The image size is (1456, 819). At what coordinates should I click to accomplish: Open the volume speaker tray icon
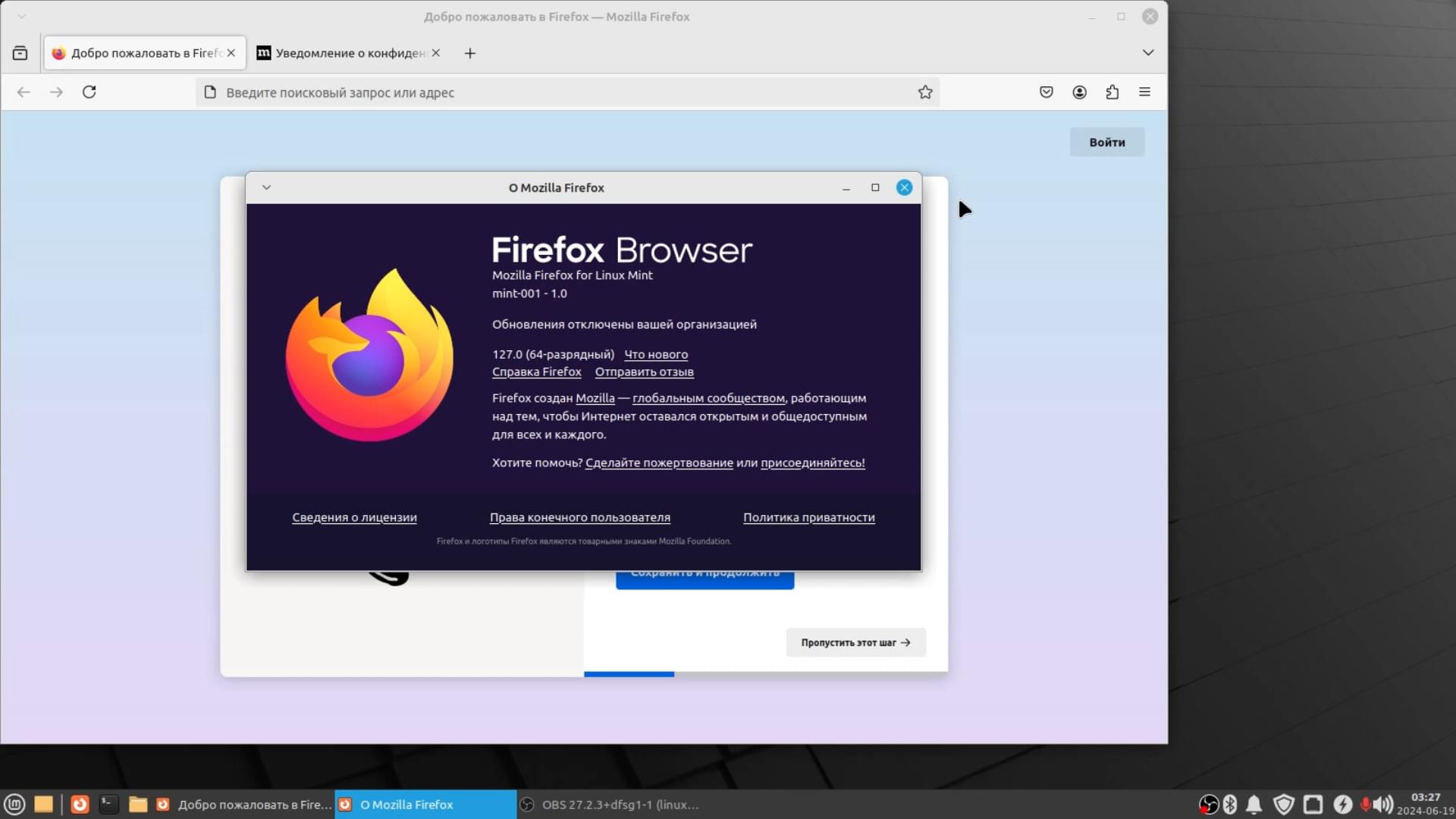(1384, 804)
